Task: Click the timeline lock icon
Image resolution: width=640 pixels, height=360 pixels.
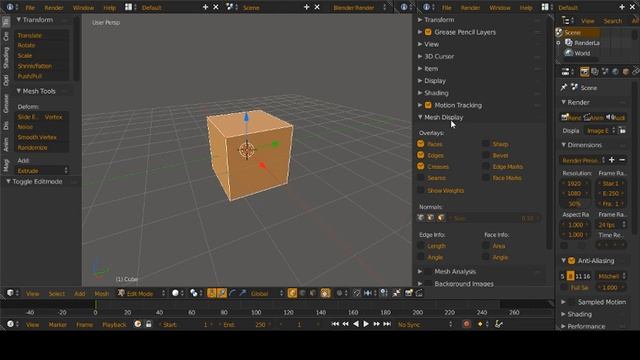Action: click(149, 324)
